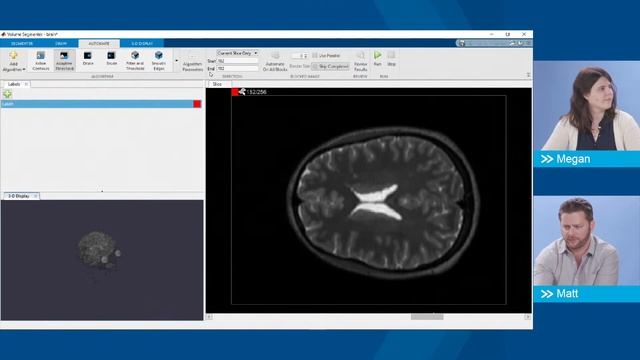Close the Labels panel
The image size is (640, 360).
26,84
